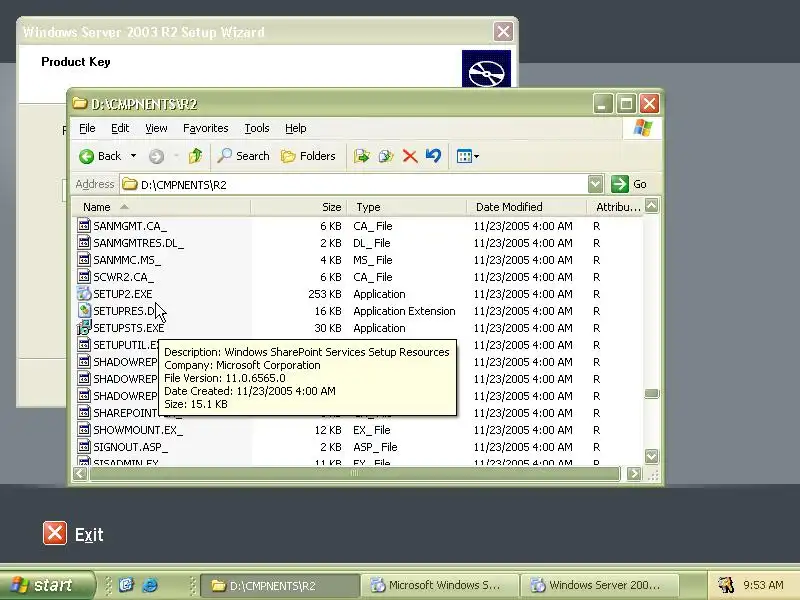Click the horizontal scrollbar right arrow
Image resolution: width=800 pixels, height=600 pixels.
634,473
